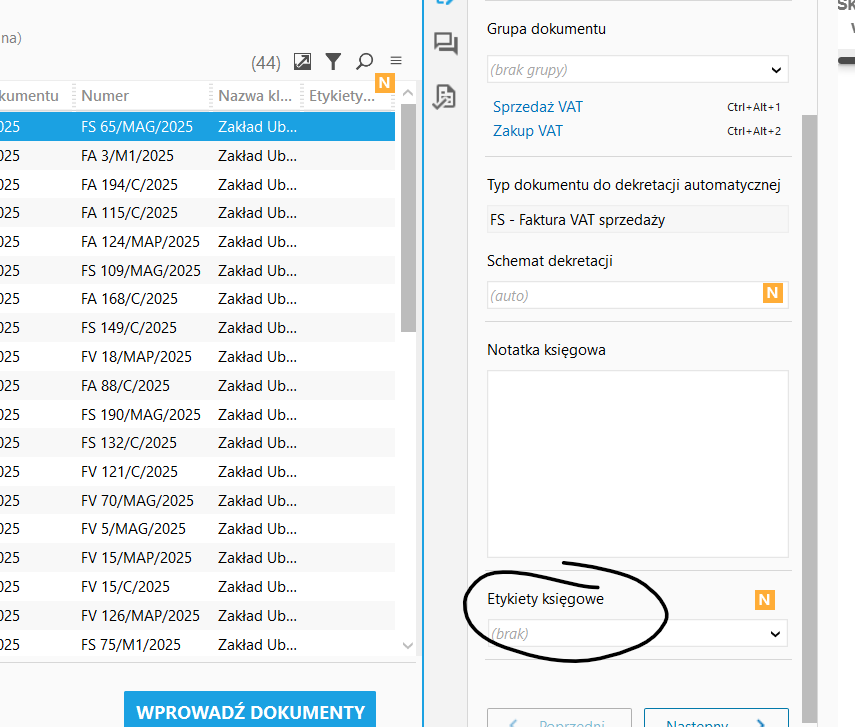Click the orange N badge above the Etykiety column
This screenshot has width=855, height=727.
tap(385, 82)
